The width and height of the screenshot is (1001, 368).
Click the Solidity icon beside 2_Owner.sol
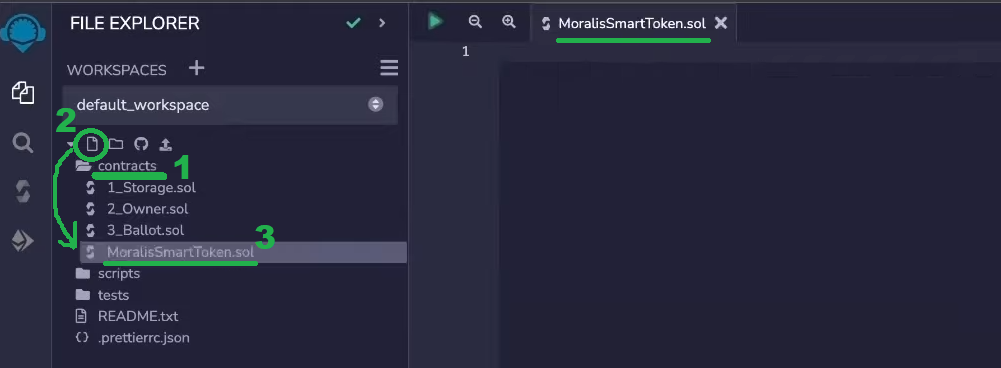[x=90, y=209]
